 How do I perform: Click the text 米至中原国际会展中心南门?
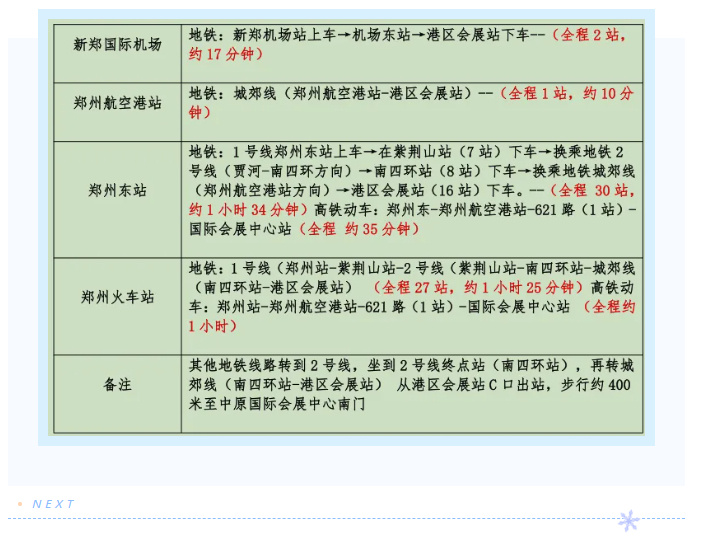[277, 404]
